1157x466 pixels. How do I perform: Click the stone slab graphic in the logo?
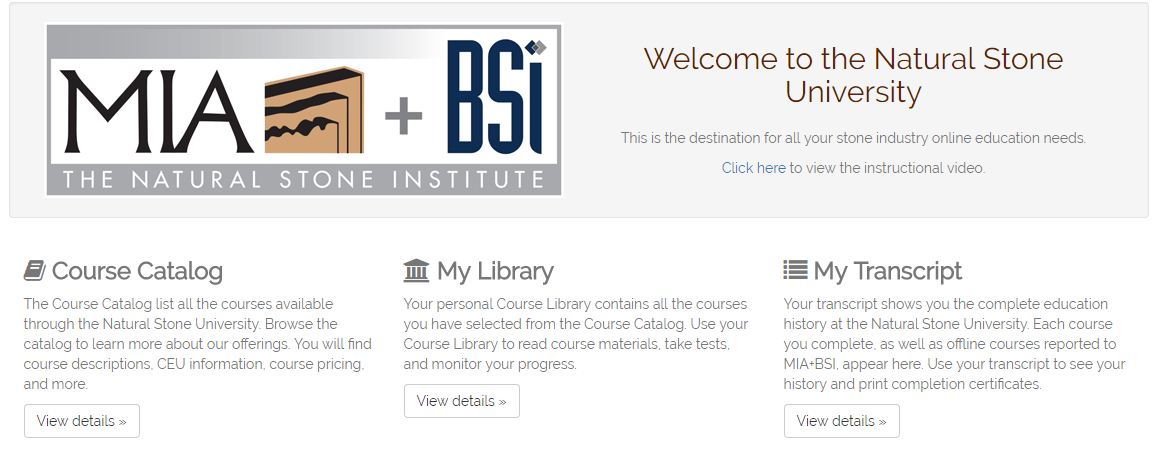coord(314,110)
